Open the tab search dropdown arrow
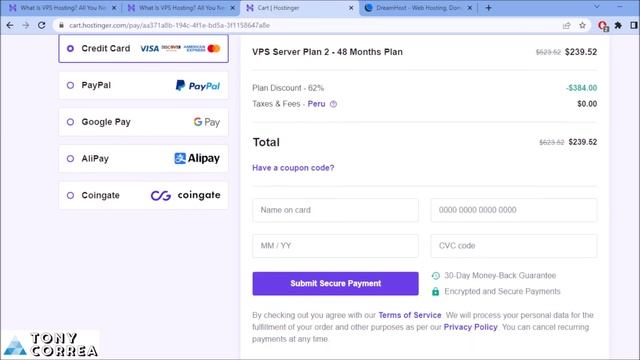This screenshot has width=640, height=360. (x=597, y=7)
